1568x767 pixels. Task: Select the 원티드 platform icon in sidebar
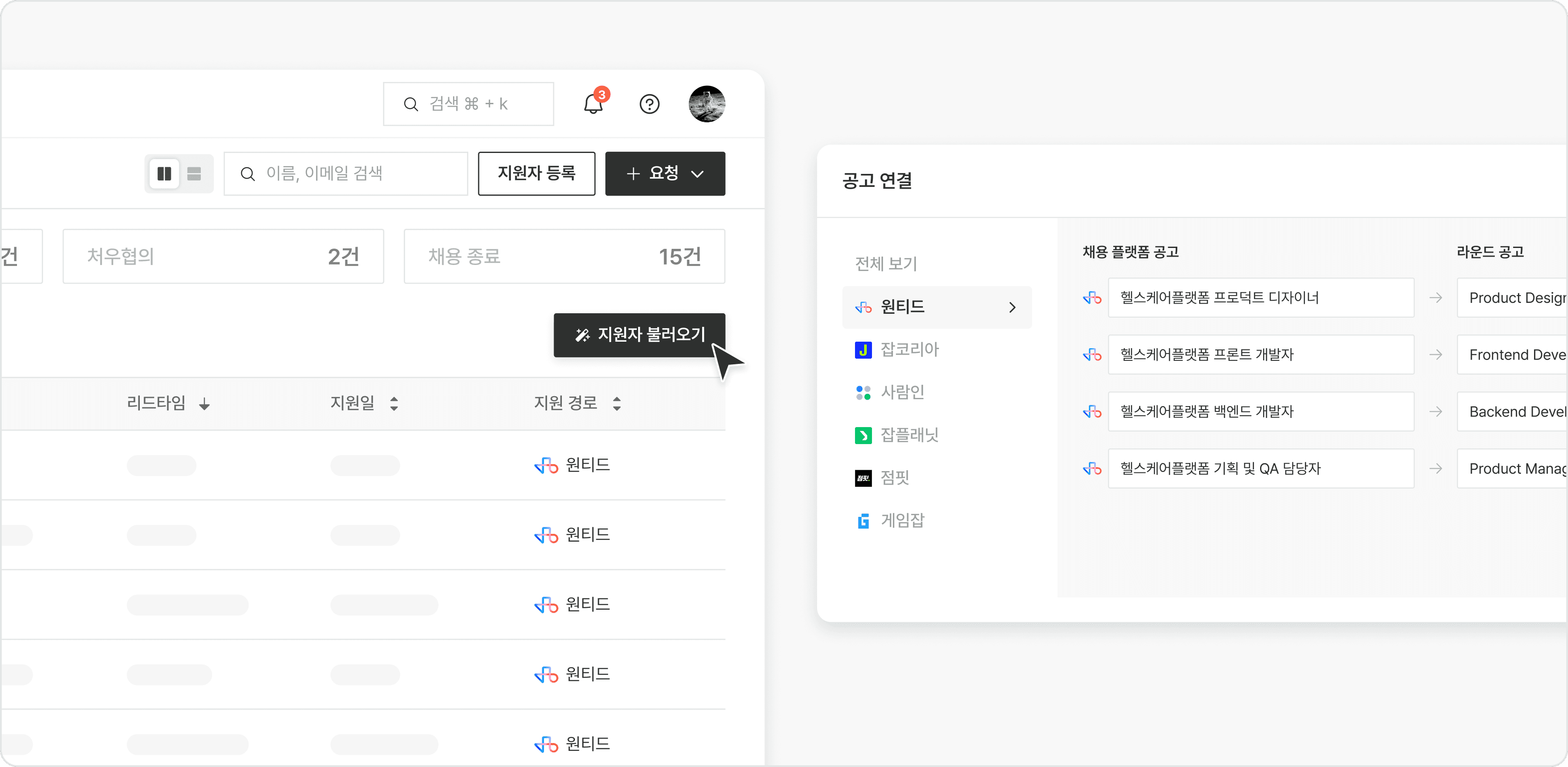pos(863,307)
